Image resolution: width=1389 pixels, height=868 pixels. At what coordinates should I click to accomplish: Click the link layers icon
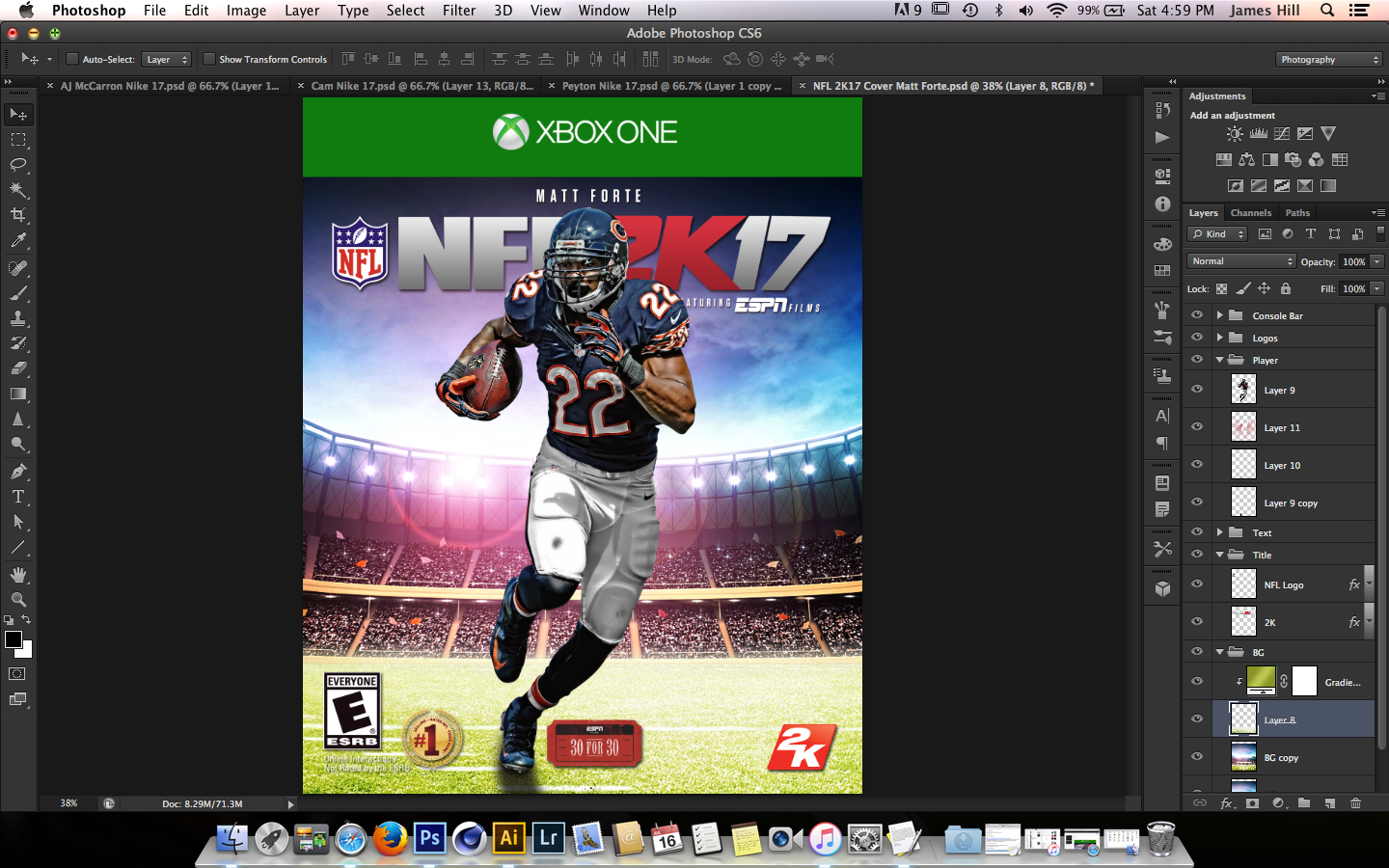[1200, 802]
